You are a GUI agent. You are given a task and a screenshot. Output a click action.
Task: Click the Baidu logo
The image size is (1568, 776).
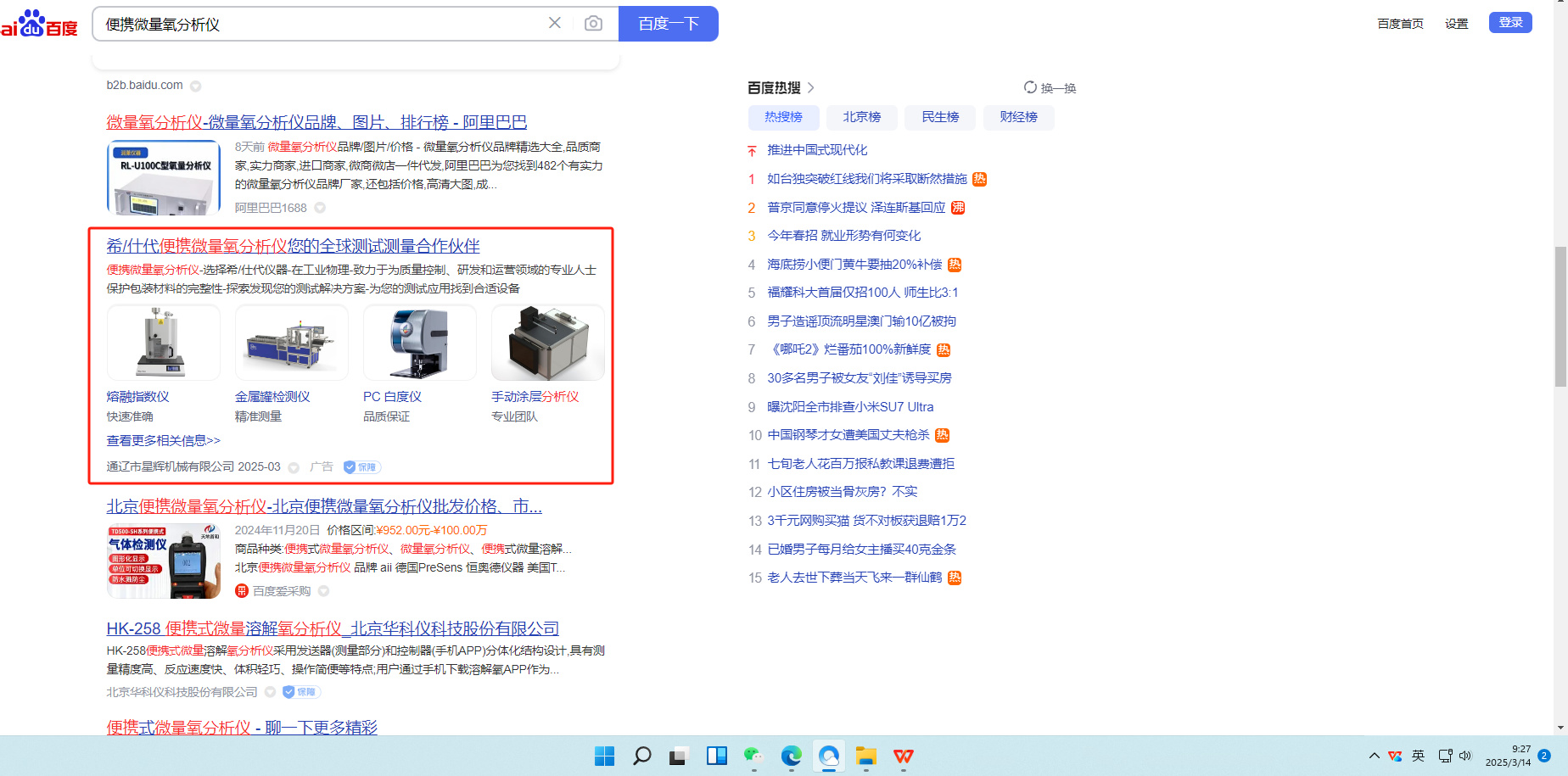point(39,24)
